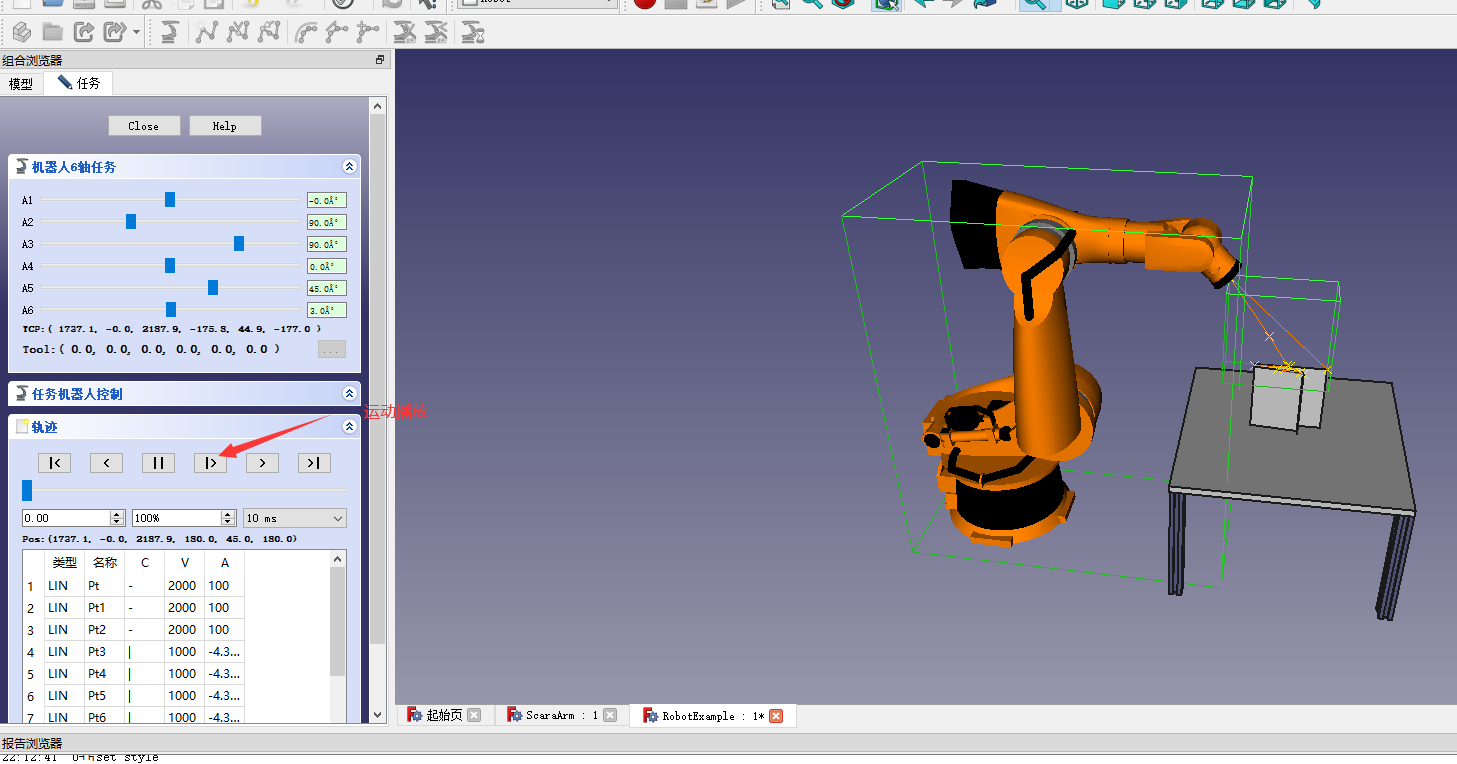1457x764 pixels.
Task: Step back one waypoint button
Action: pyautogui.click(x=106, y=463)
